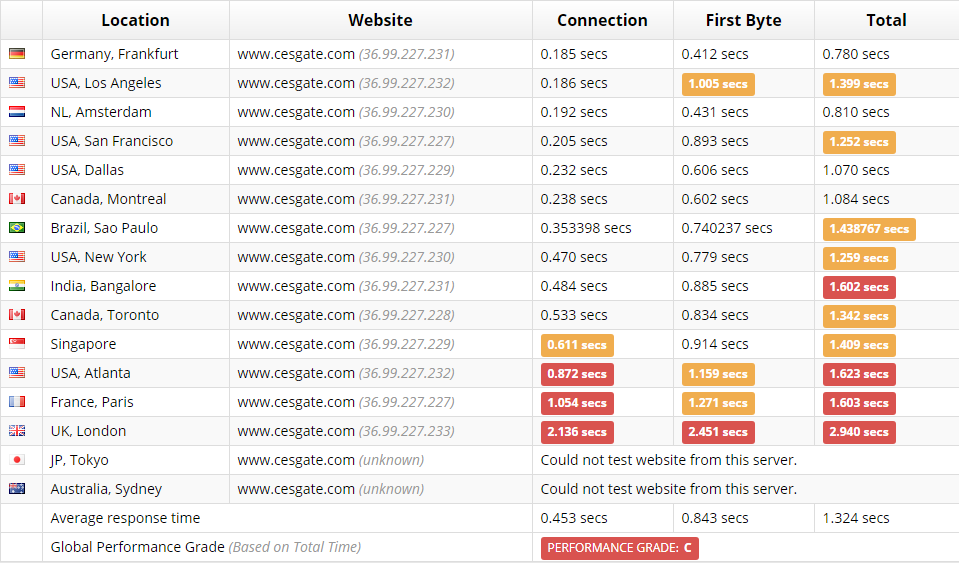959x563 pixels.
Task: Click the flag icon beside Canada, Montreal
Action: point(17,199)
